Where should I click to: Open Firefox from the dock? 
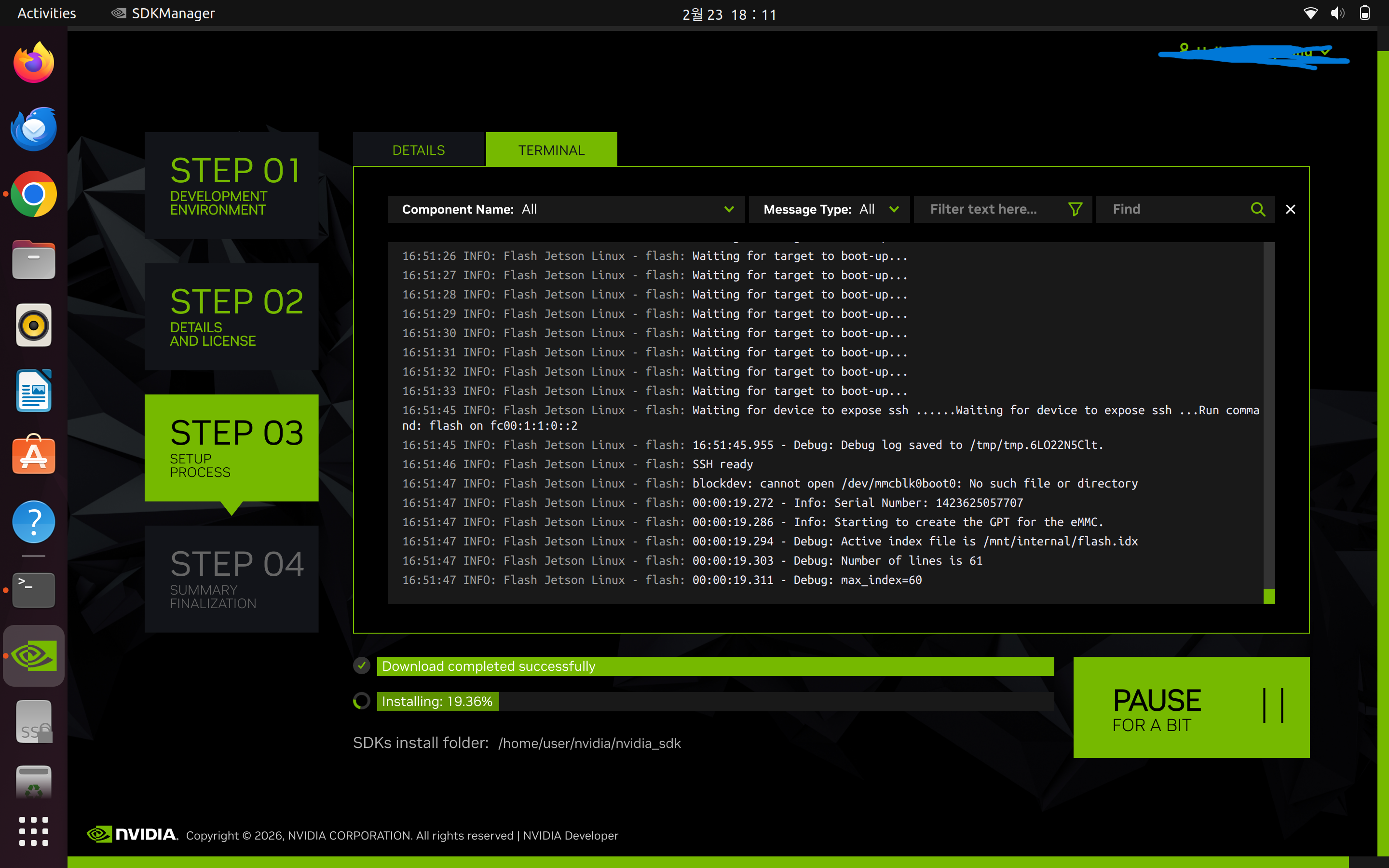(x=33, y=63)
